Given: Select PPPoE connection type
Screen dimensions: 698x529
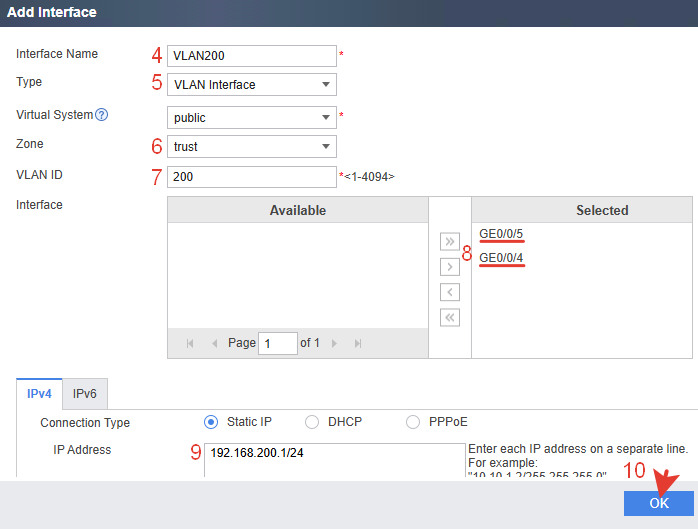Looking at the screenshot, I should coord(413,422).
